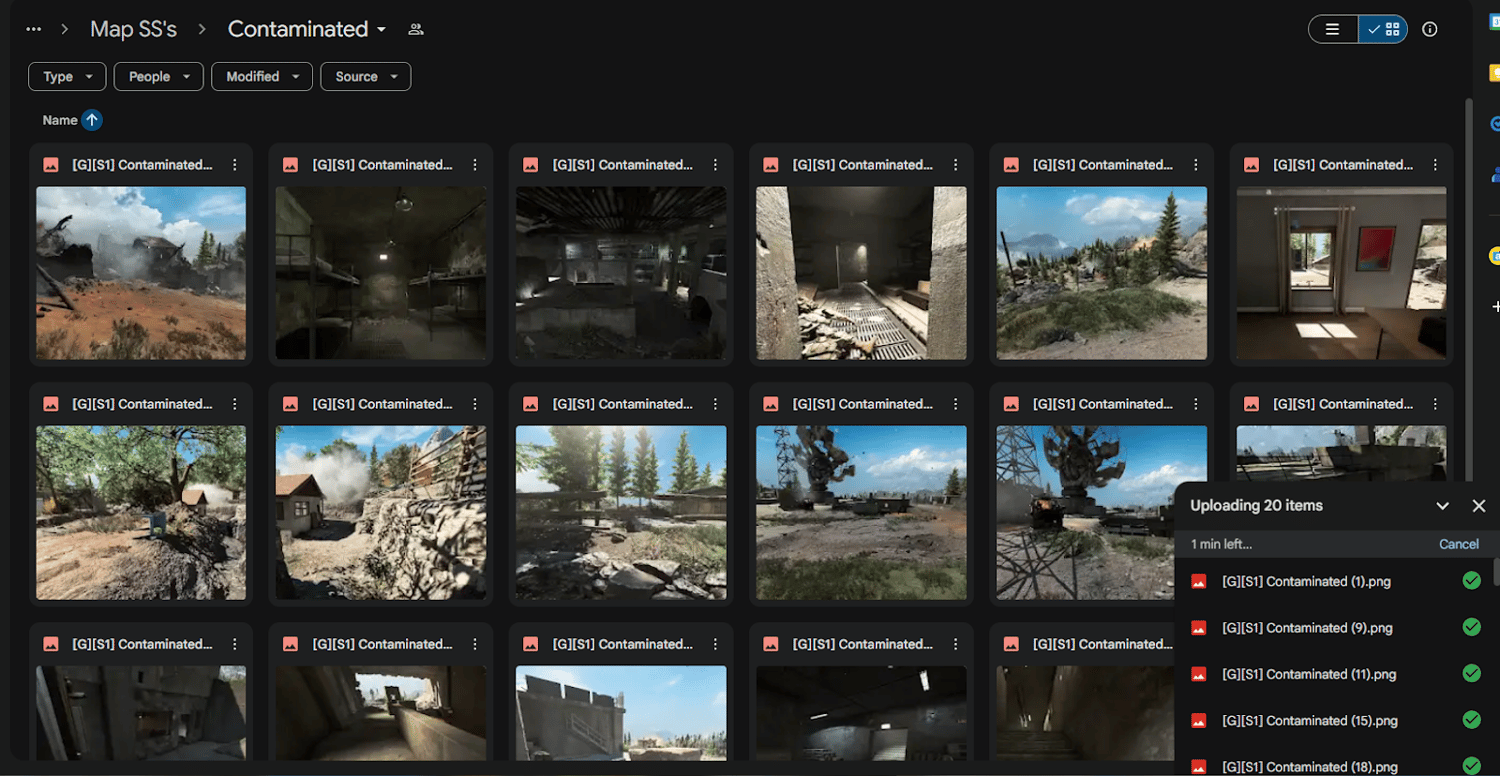Expand the Modified filter dropdown

coord(262,76)
